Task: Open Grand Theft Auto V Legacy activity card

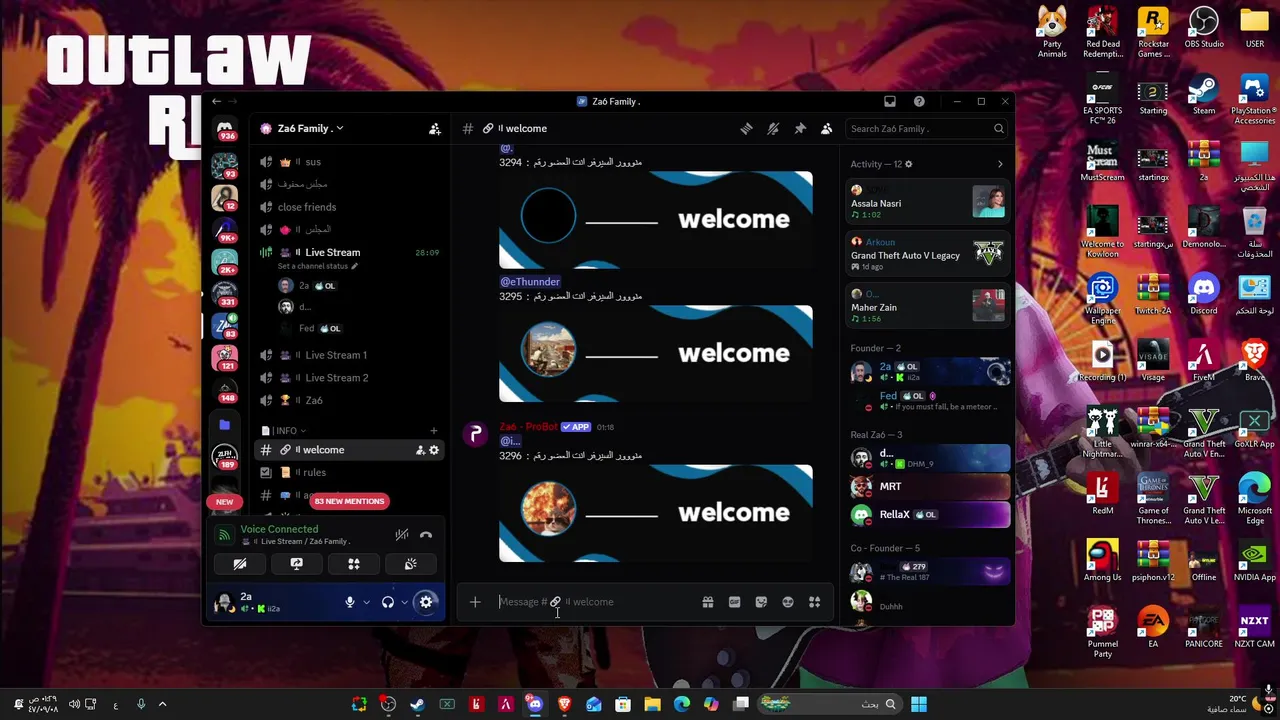Action: pyautogui.click(x=927, y=255)
